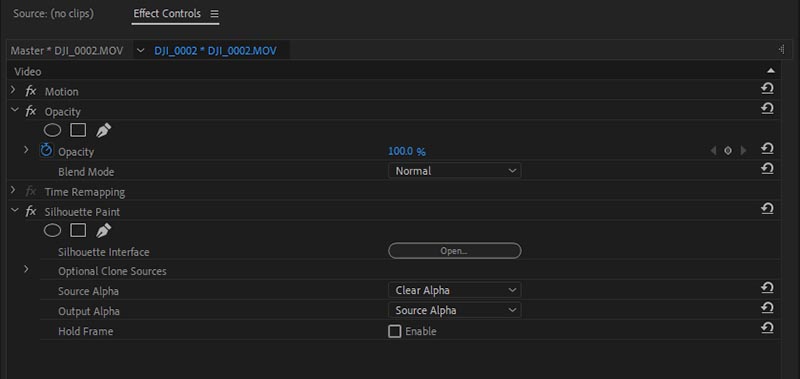Reset the Silhouette Paint effect

[767, 209]
